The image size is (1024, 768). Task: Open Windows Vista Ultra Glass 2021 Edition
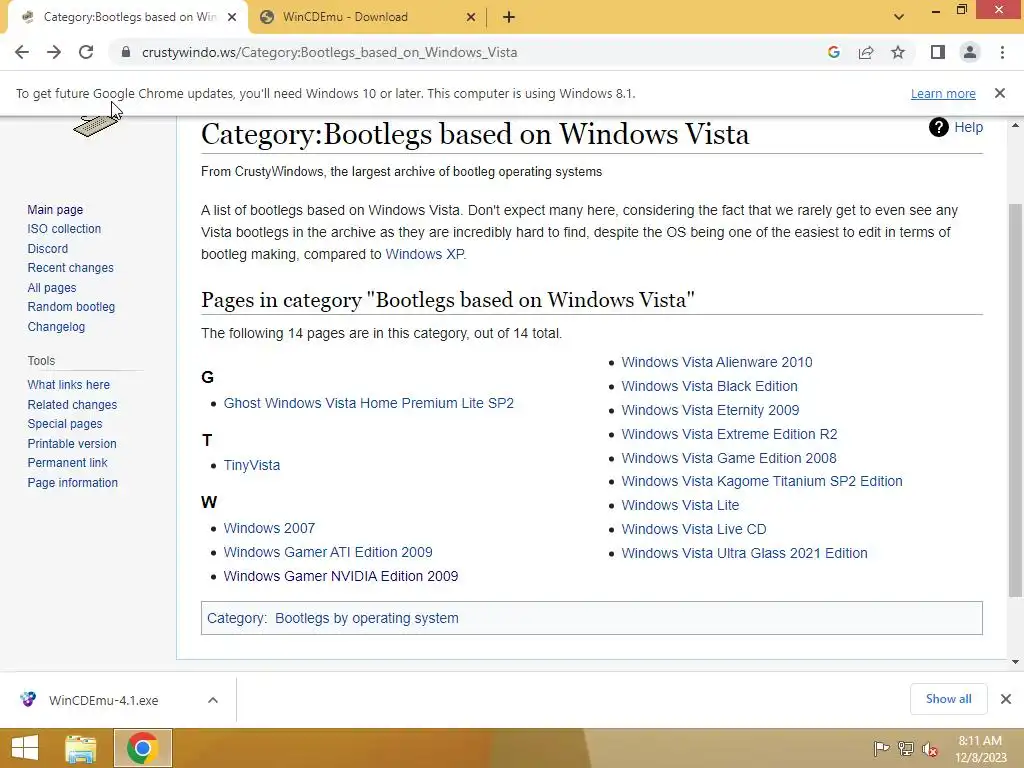[x=744, y=553]
